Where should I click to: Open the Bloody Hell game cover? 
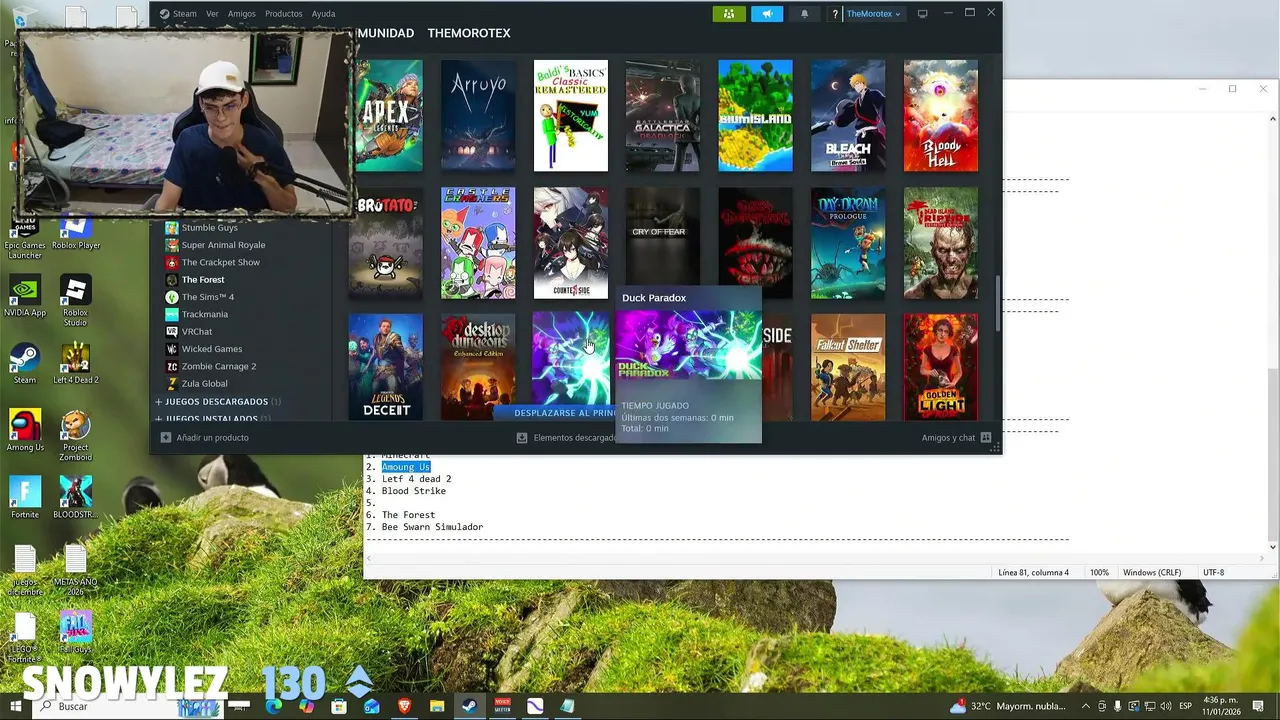941,115
